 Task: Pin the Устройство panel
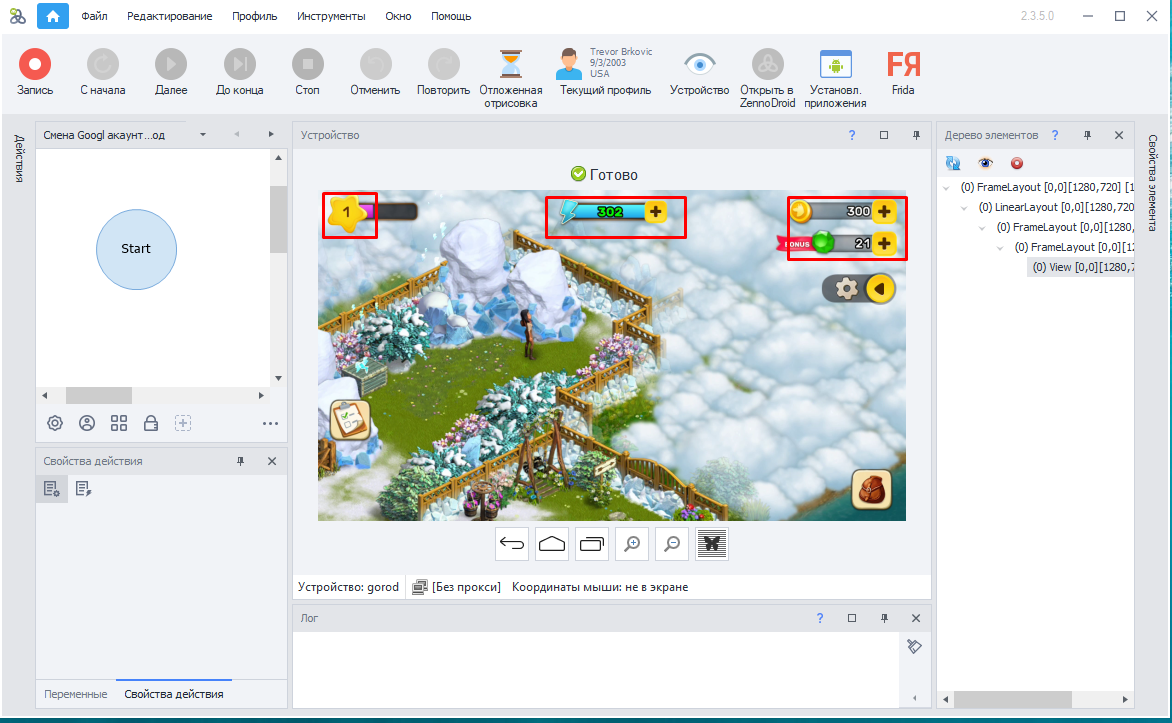coord(916,135)
